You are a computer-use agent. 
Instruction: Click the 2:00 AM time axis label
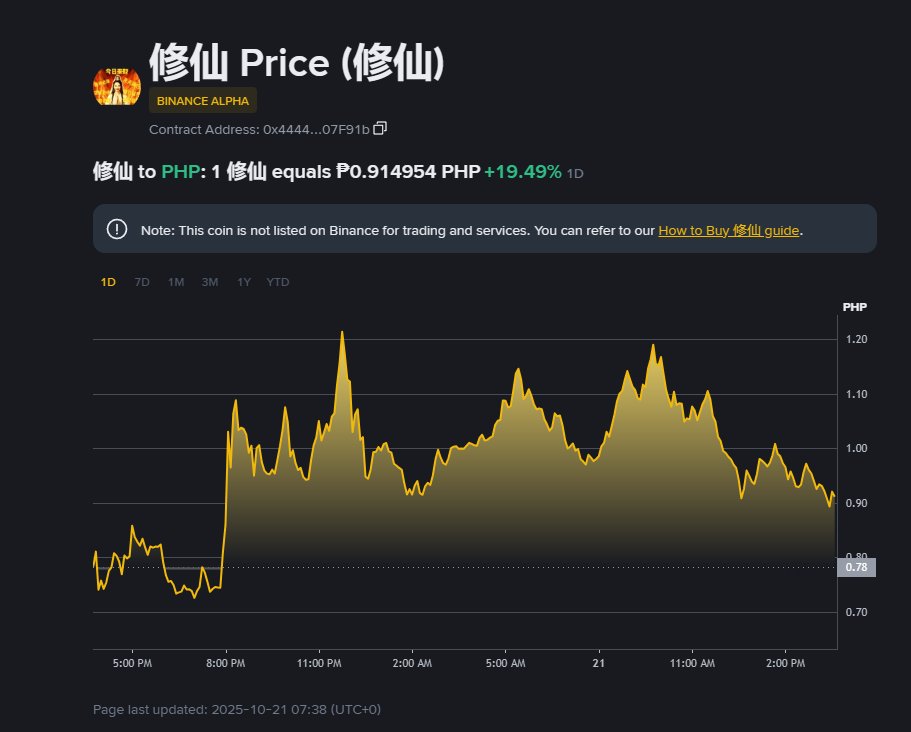pos(412,663)
